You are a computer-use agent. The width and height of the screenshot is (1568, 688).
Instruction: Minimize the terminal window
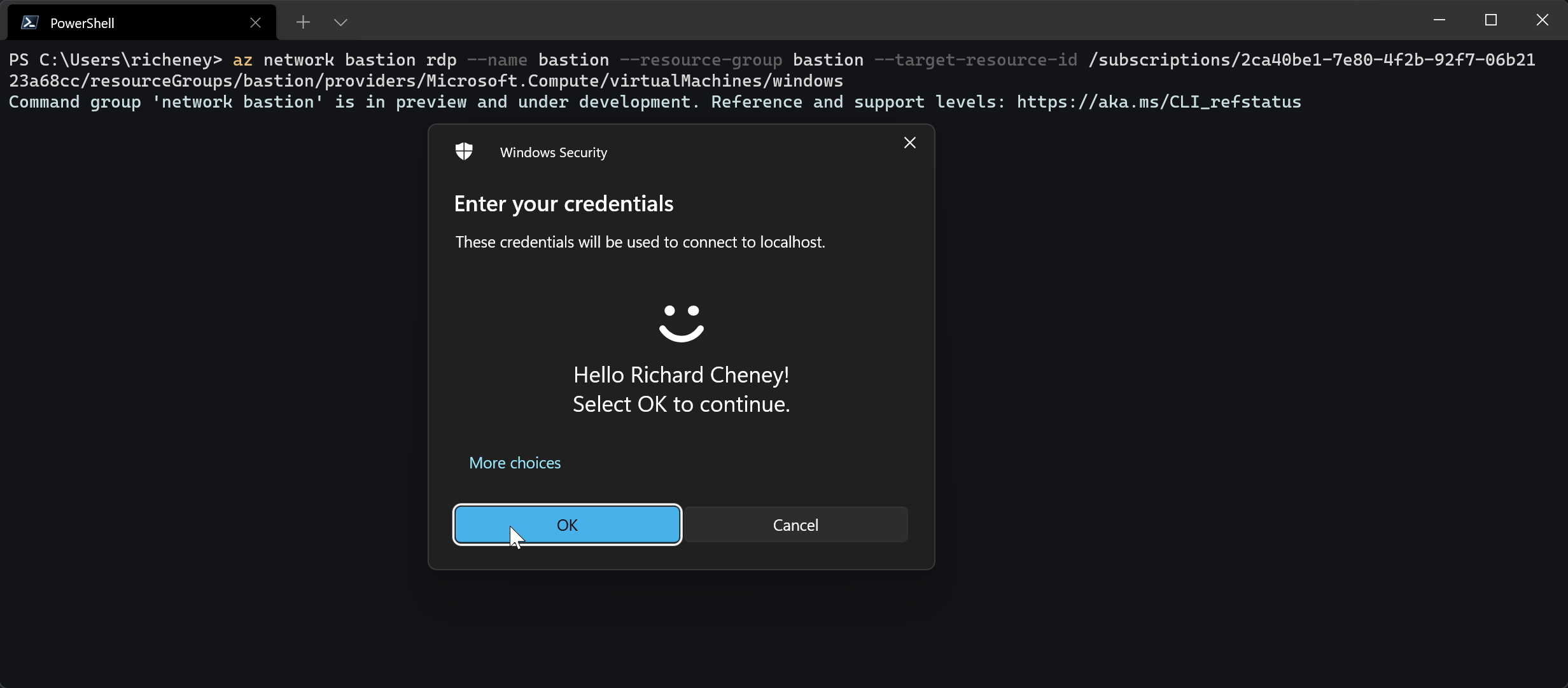[x=1439, y=20]
